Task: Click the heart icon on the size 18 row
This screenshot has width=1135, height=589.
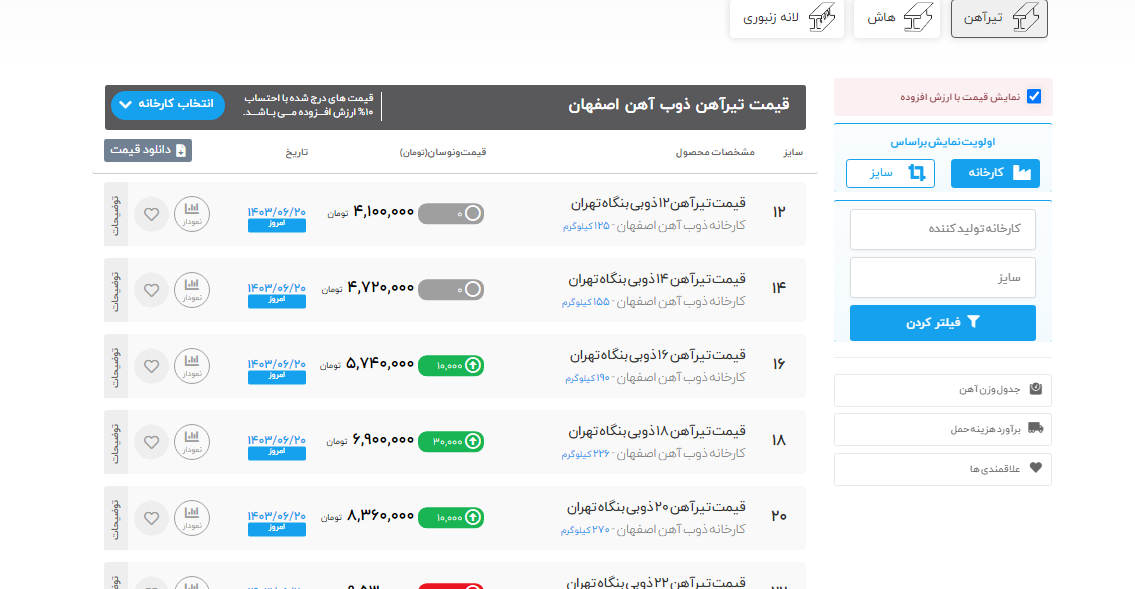Action: (x=151, y=442)
